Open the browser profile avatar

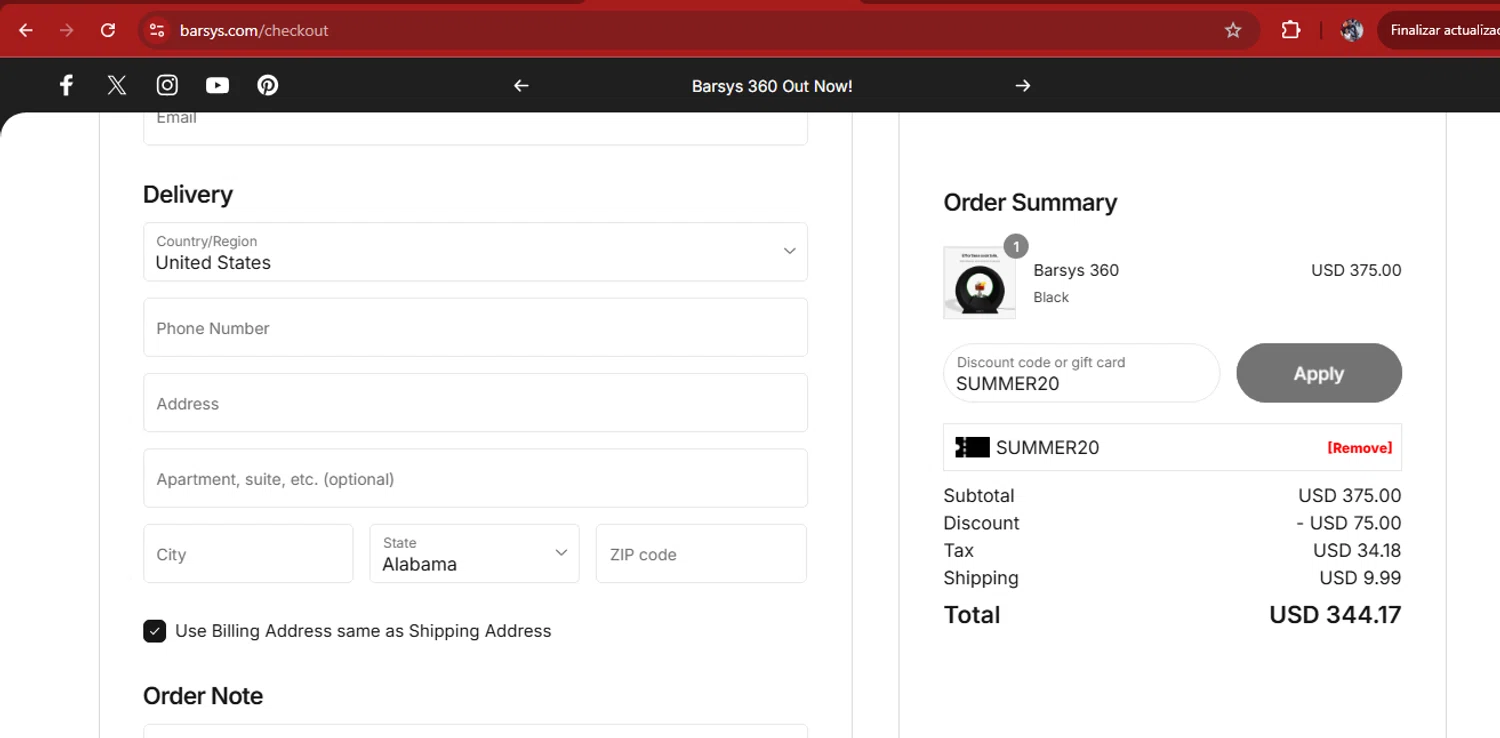point(1352,30)
